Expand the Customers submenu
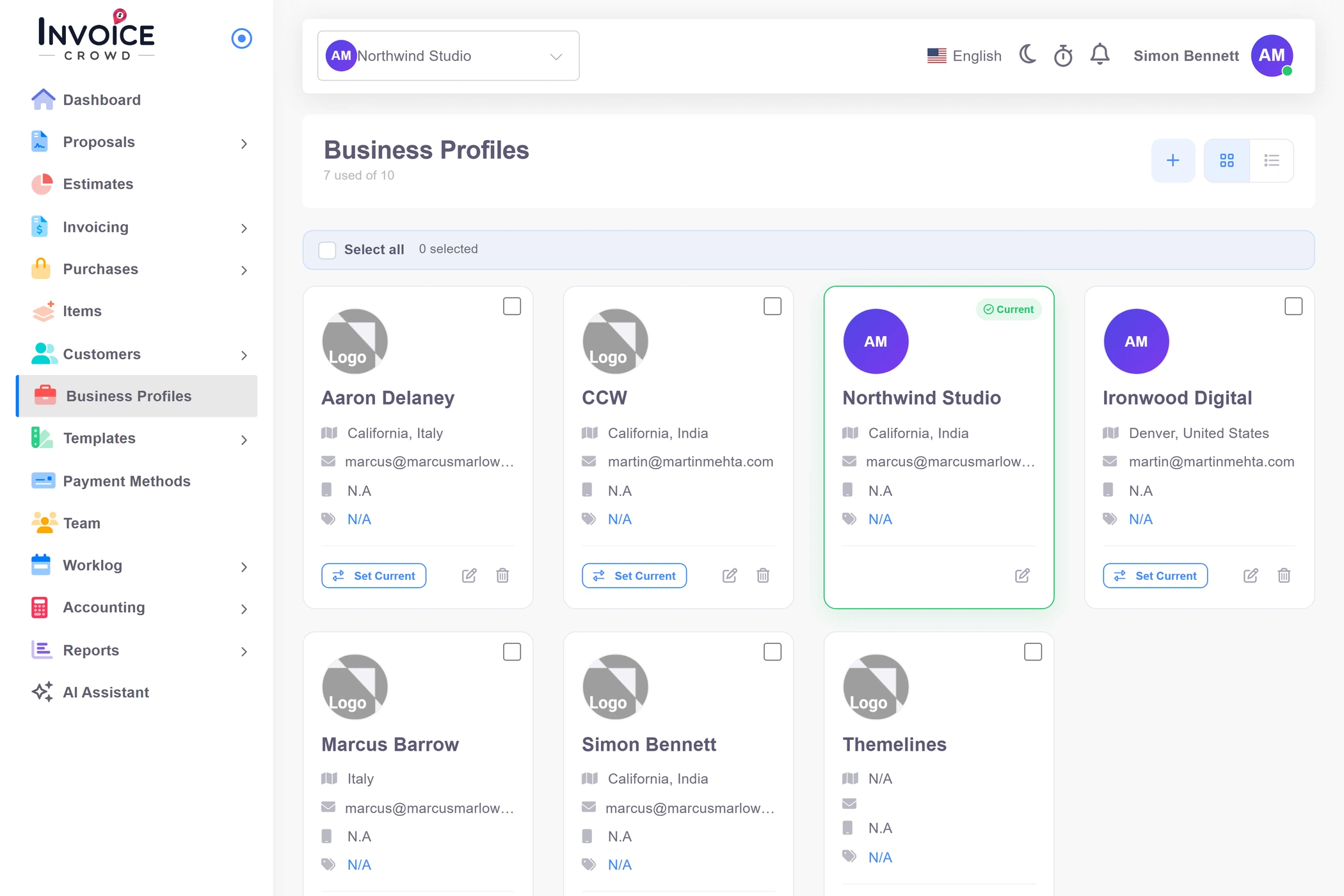 [244, 355]
